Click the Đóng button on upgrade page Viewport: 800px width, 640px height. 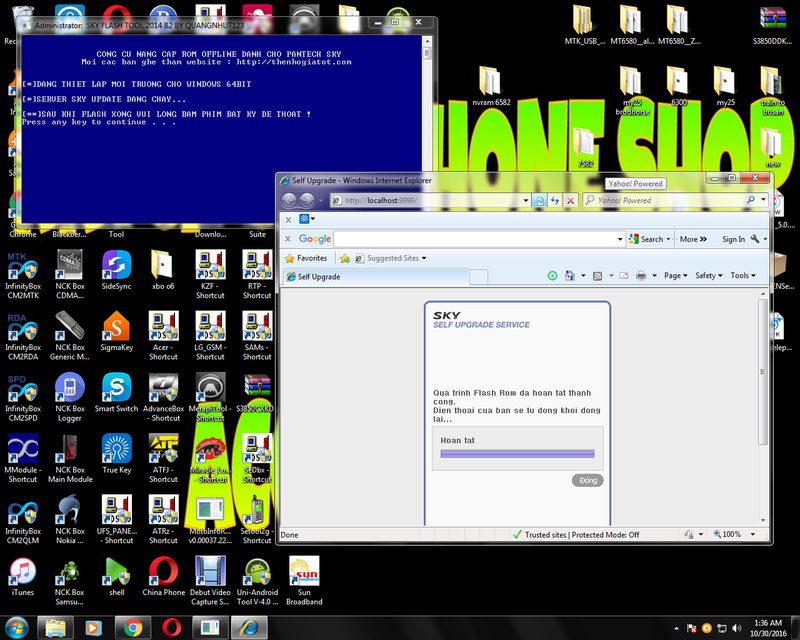tap(588, 481)
